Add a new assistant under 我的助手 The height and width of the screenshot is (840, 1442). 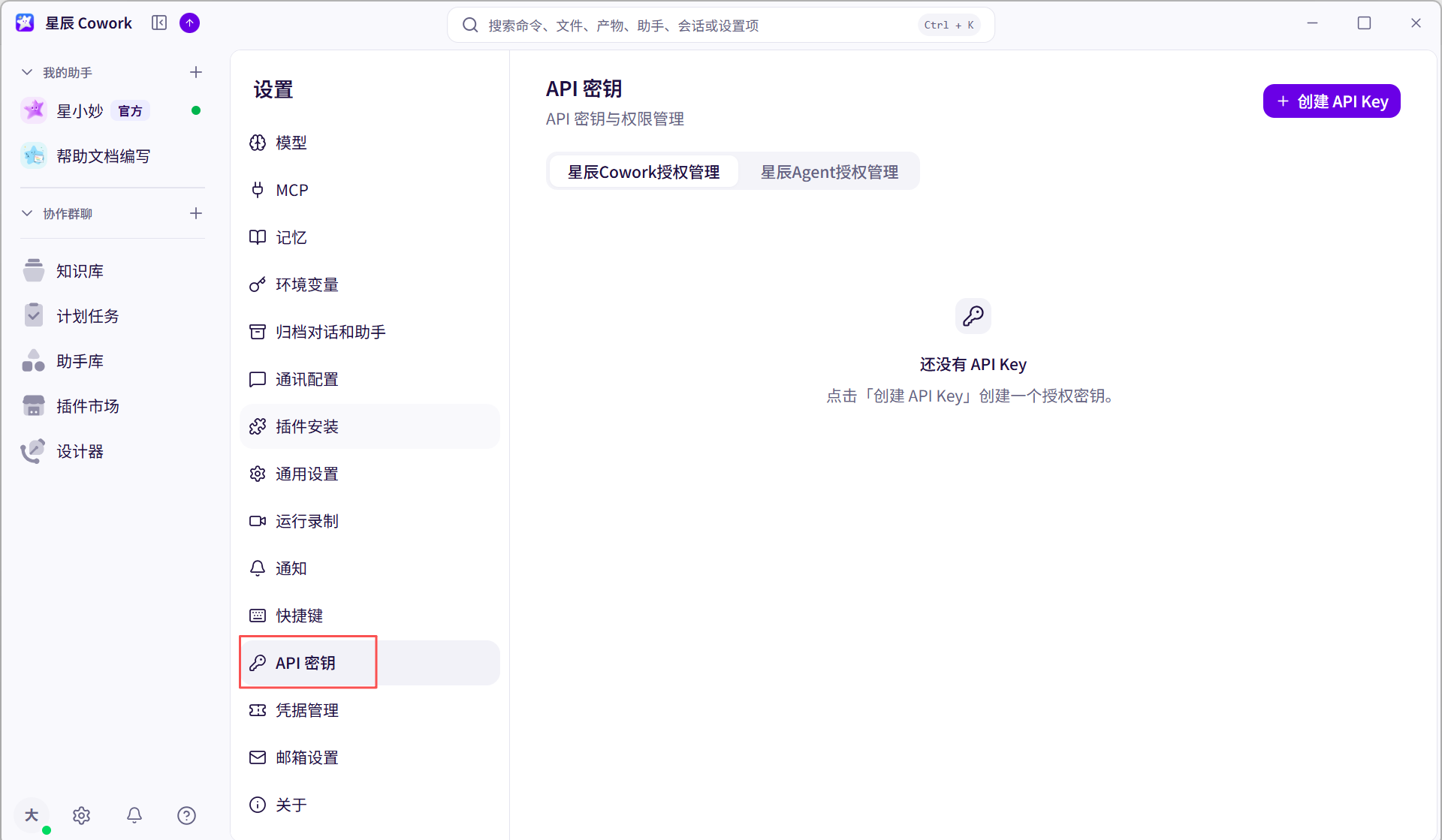196,72
